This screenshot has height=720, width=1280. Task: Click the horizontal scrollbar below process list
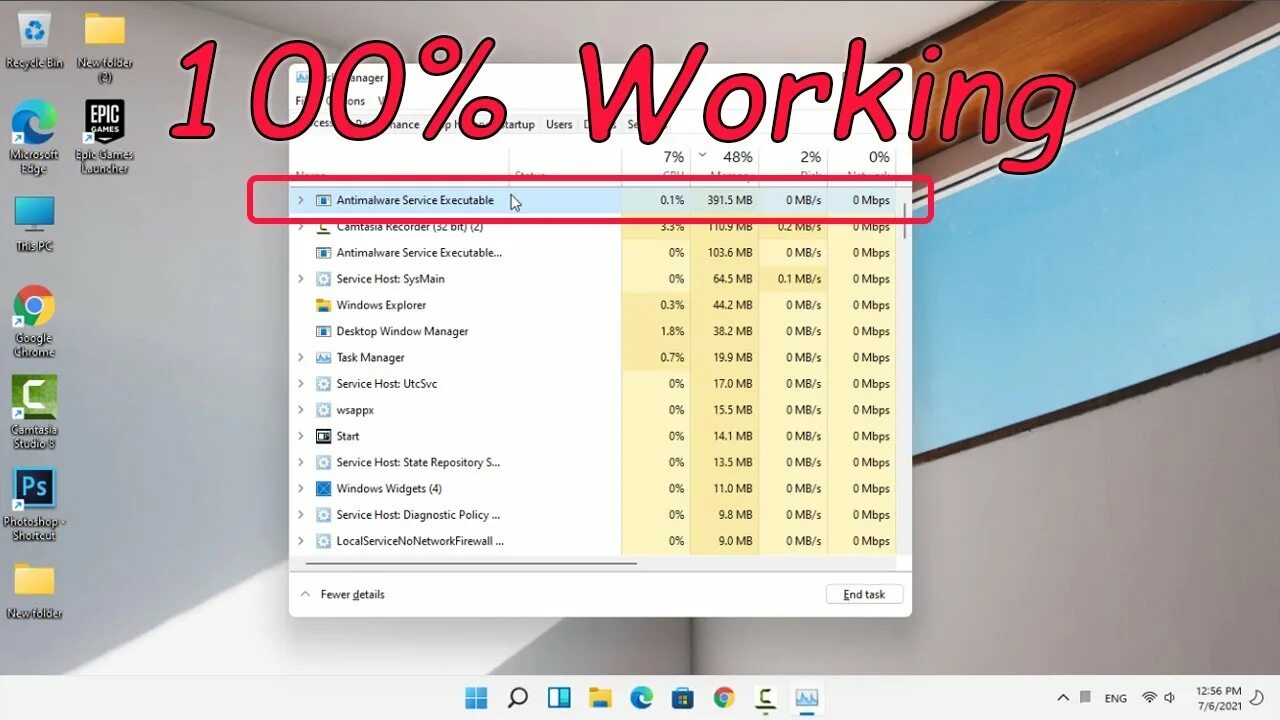(471, 563)
